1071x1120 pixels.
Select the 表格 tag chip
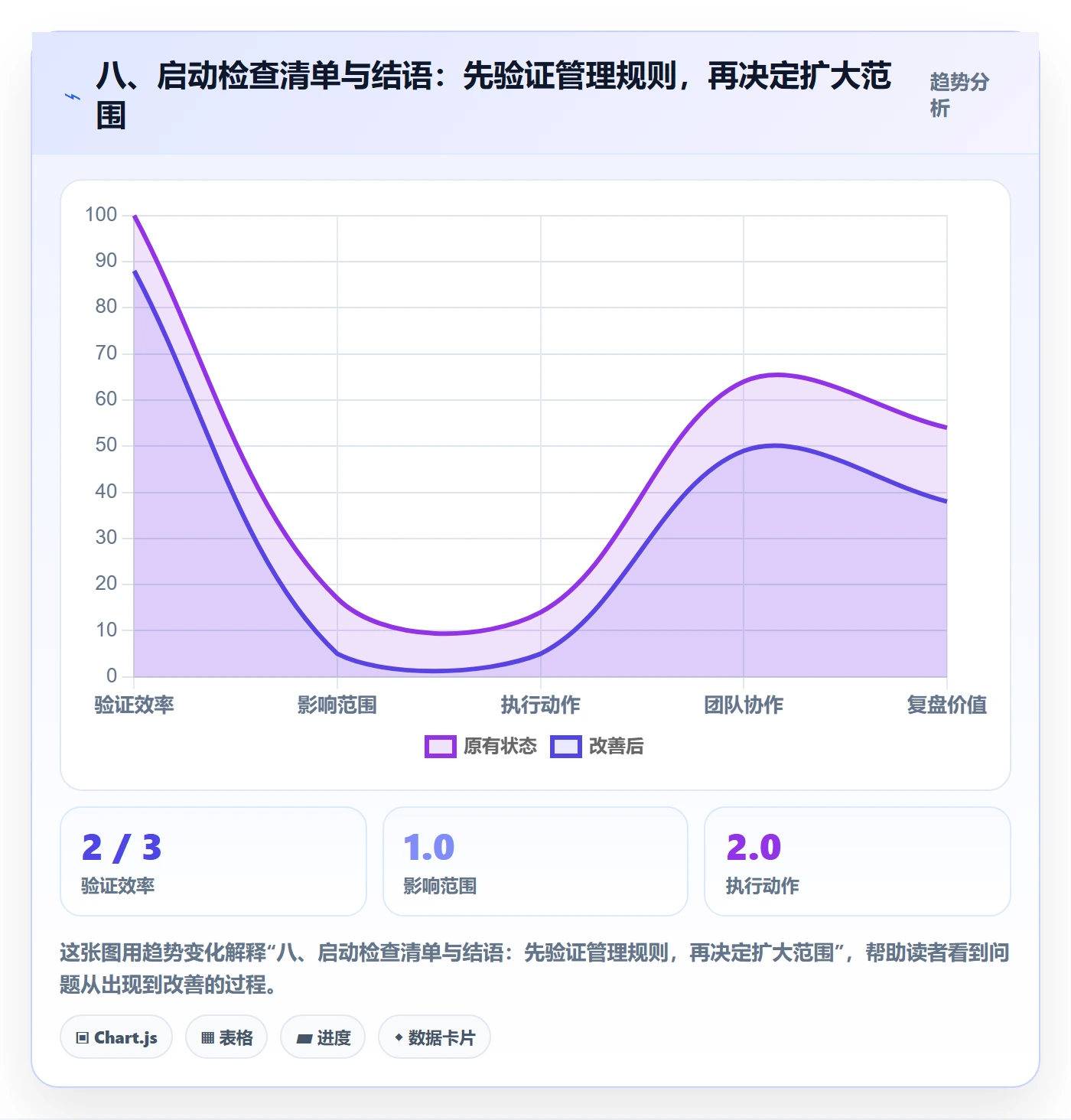click(x=226, y=1037)
